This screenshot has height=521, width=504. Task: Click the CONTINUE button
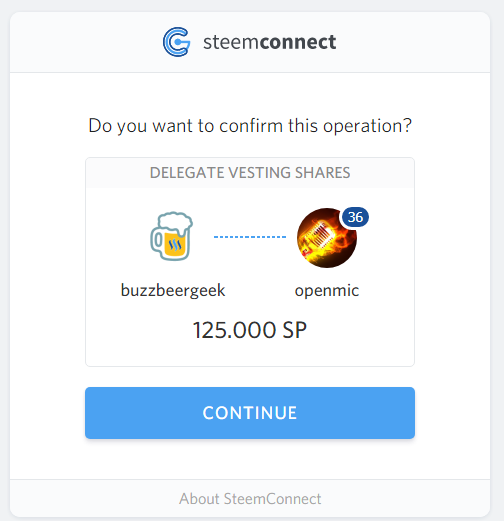(250, 413)
